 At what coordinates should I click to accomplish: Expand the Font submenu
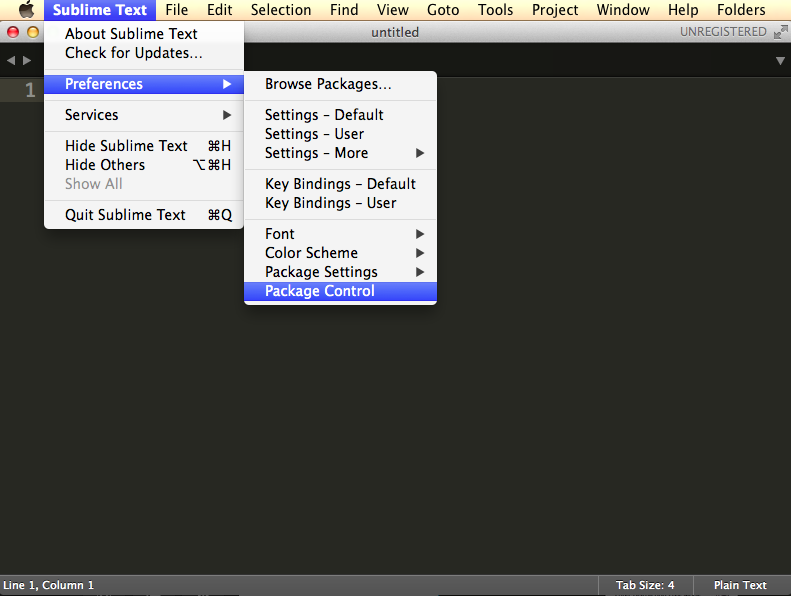pyautogui.click(x=341, y=234)
